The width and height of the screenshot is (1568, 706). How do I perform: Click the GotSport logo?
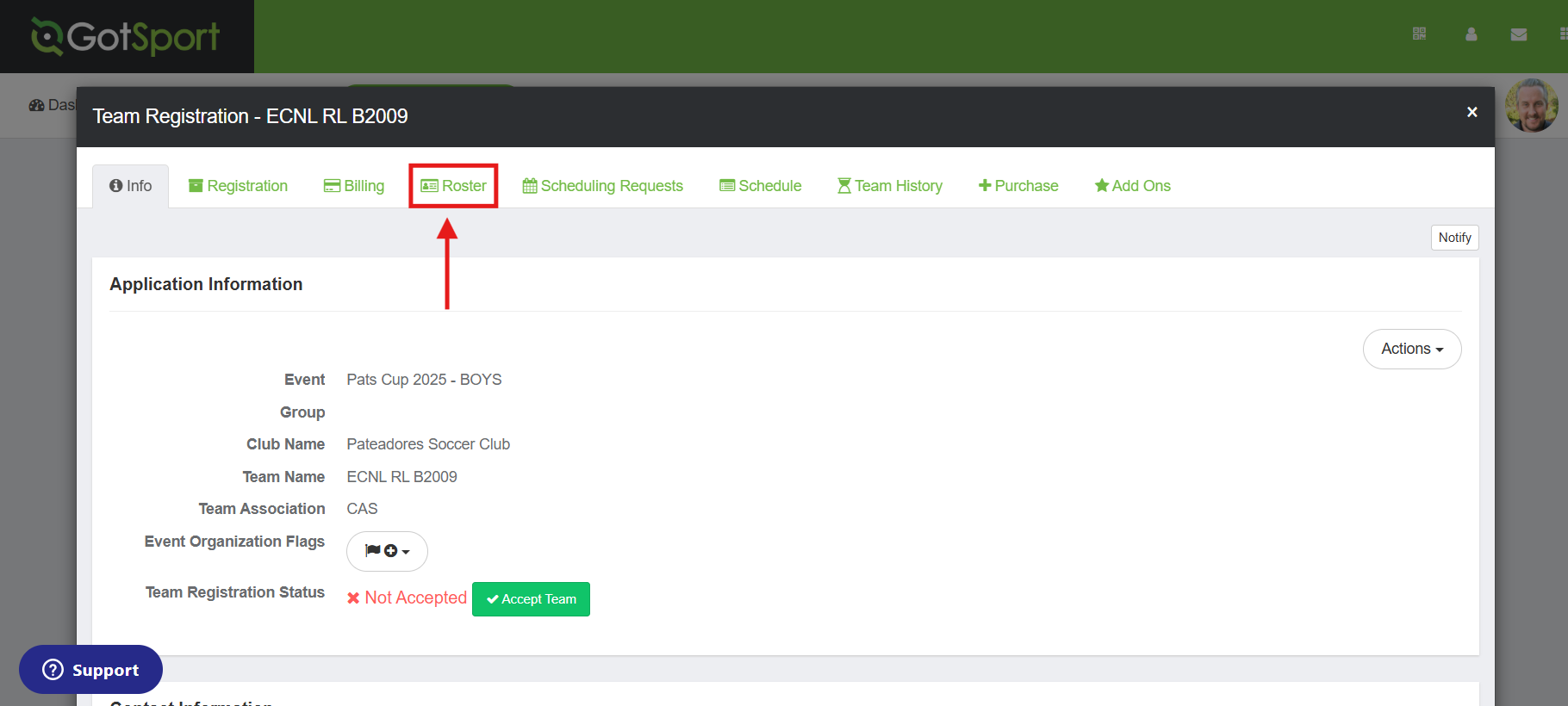click(126, 36)
